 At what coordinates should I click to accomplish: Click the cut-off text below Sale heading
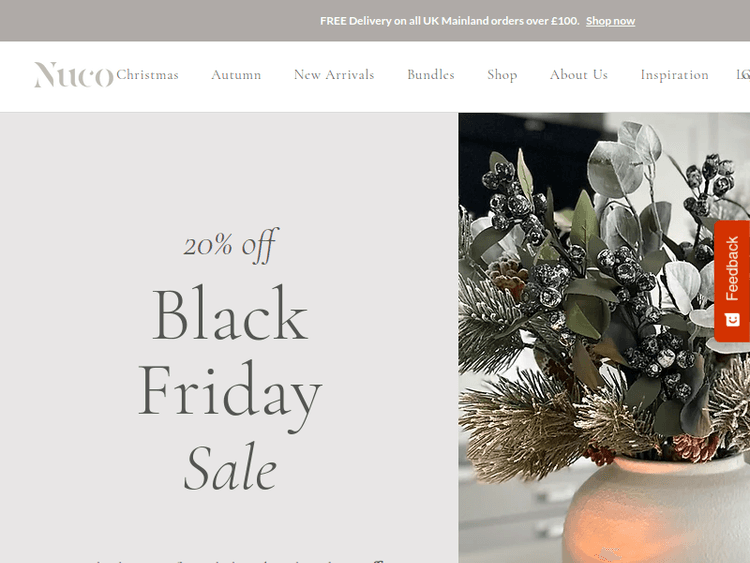coord(239,561)
